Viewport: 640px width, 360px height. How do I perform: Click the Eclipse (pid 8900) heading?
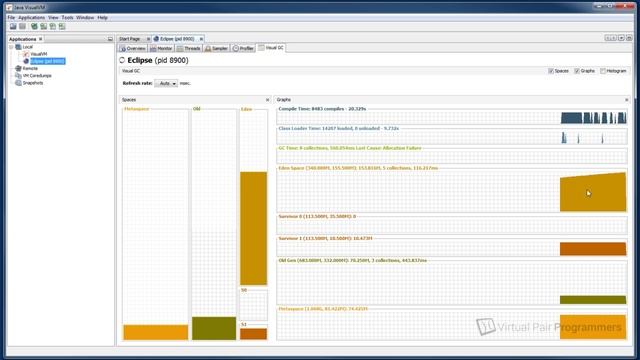158,60
